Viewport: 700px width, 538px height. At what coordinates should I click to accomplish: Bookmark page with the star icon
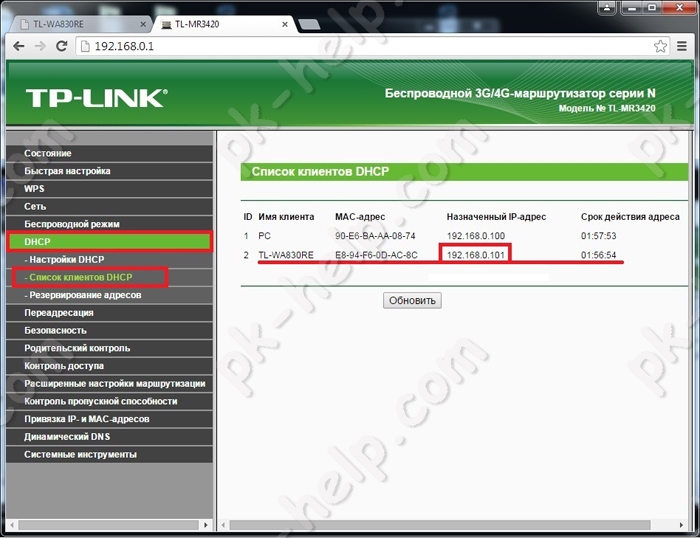(x=660, y=46)
